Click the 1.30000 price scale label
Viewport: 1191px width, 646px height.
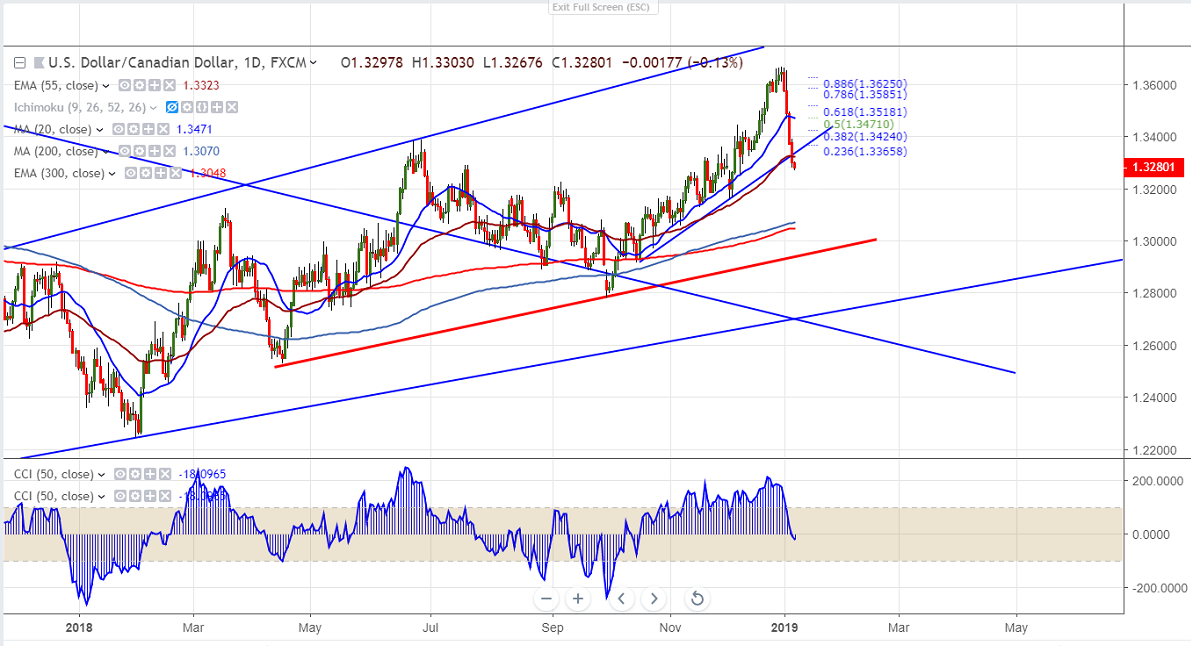(1154, 242)
